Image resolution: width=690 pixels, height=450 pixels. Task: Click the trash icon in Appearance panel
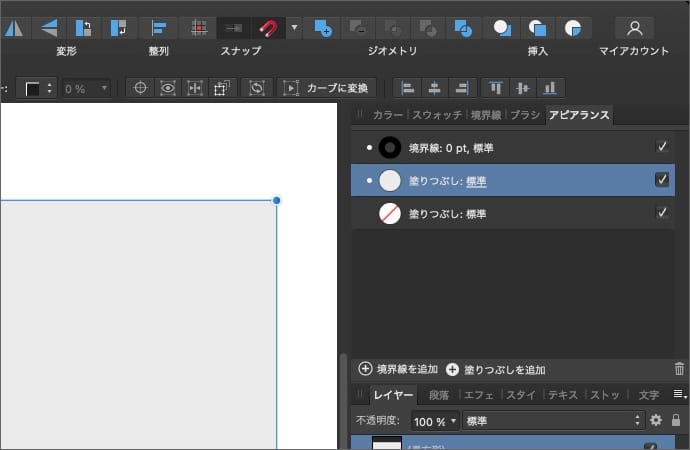680,369
